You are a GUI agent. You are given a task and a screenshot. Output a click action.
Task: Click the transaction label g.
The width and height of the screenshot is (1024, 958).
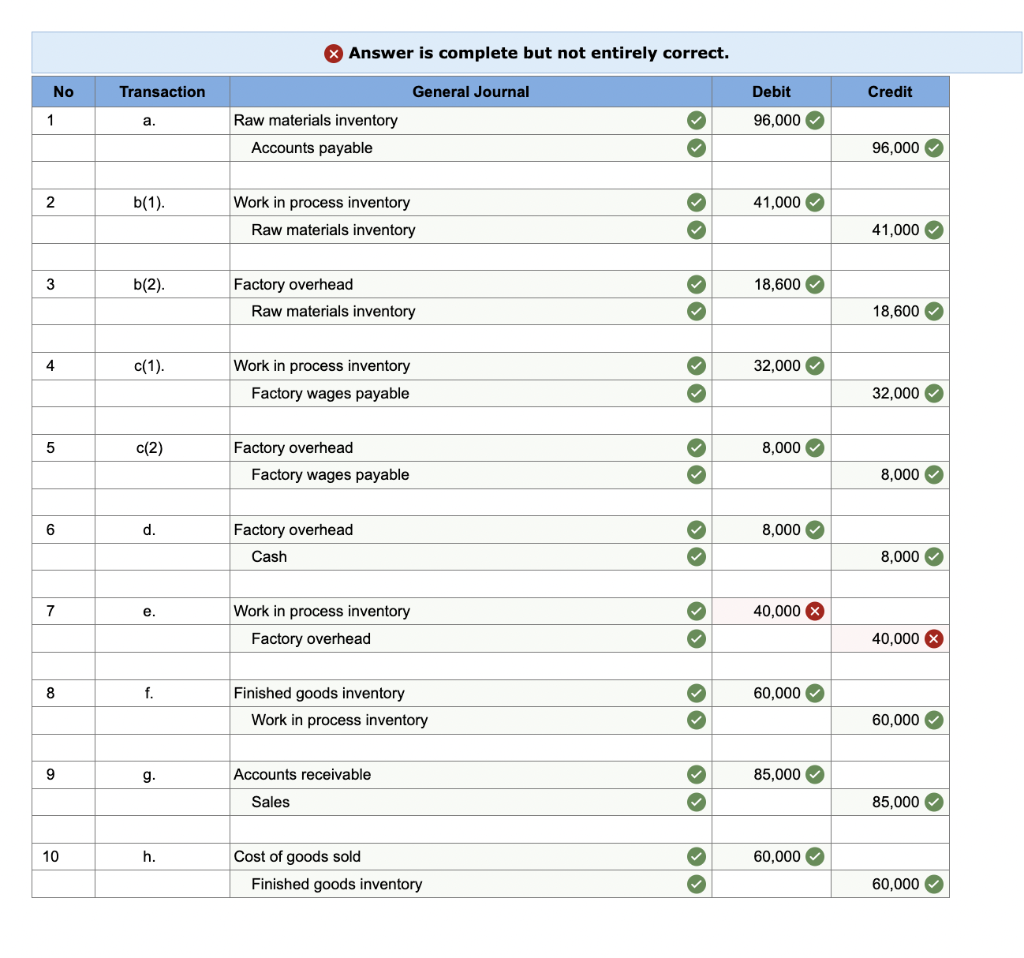click(x=149, y=775)
